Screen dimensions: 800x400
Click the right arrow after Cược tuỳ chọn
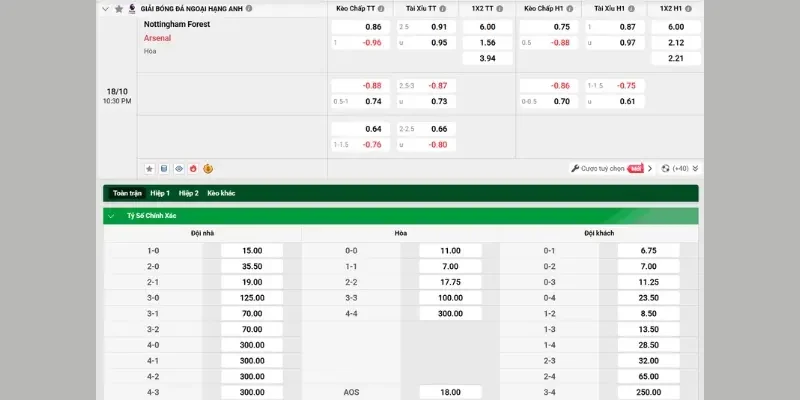pyautogui.click(x=649, y=168)
